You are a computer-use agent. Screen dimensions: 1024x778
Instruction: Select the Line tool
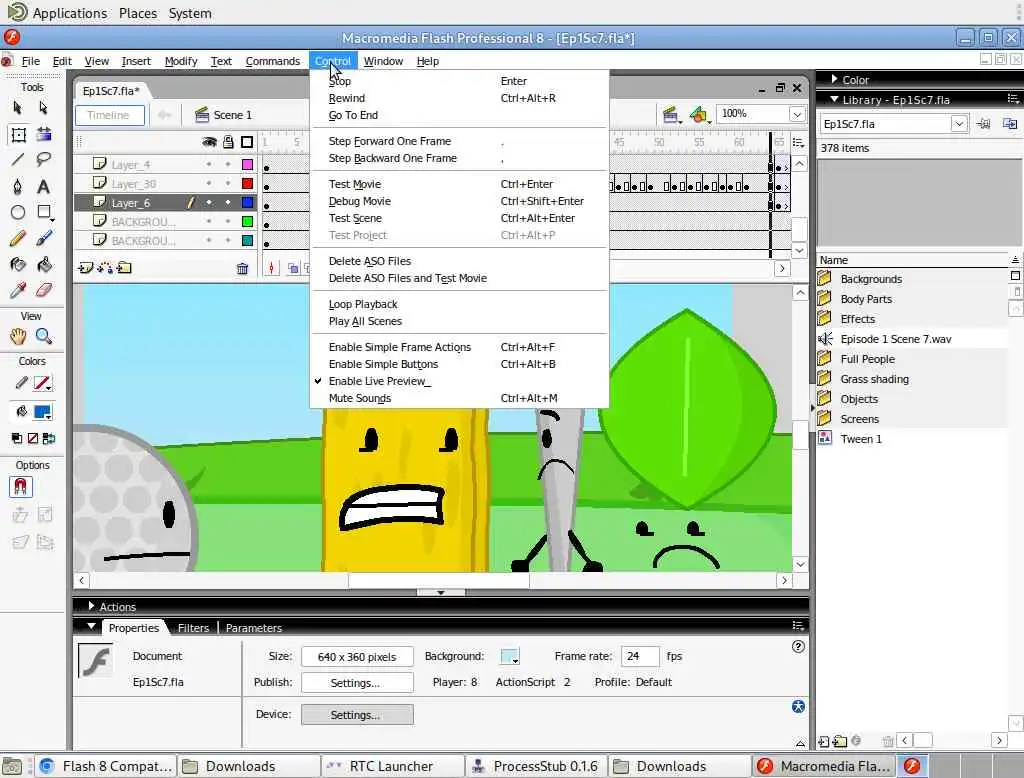coord(18,159)
